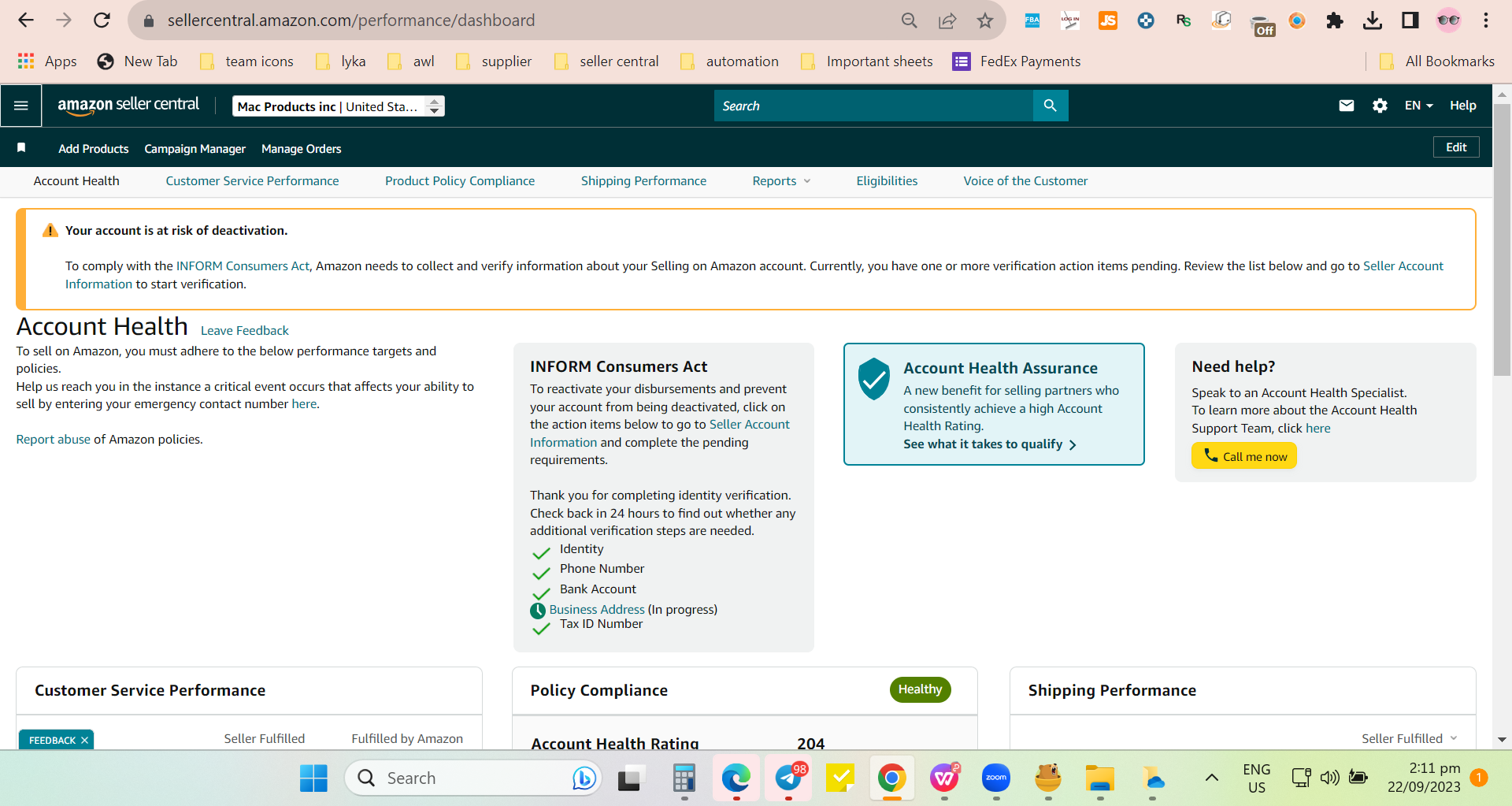The height and width of the screenshot is (806, 1512).
Task: Open the Important sheets bookmarks folder
Action: click(x=866, y=61)
